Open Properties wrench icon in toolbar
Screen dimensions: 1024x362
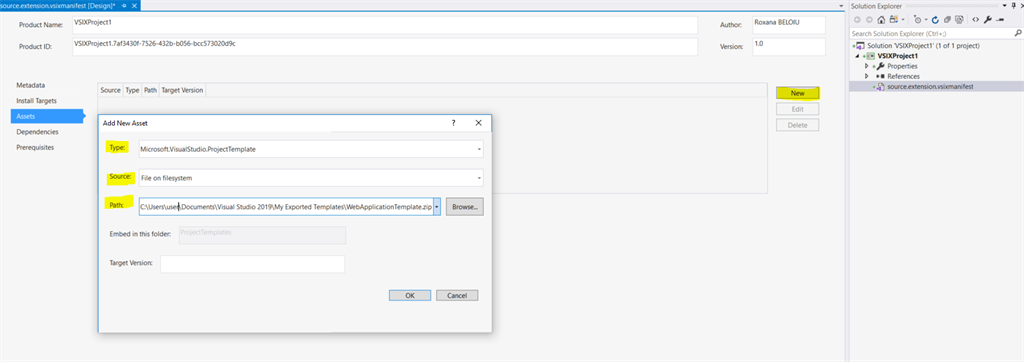[987, 20]
